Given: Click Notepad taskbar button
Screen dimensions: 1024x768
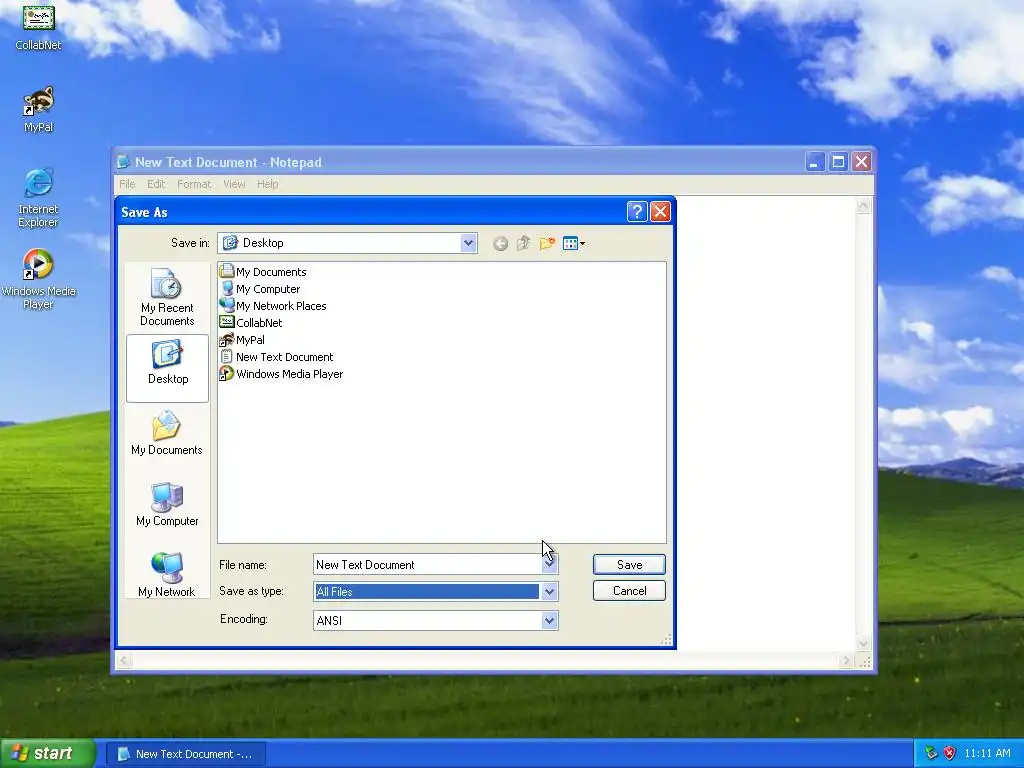Looking at the screenshot, I should click(185, 754).
